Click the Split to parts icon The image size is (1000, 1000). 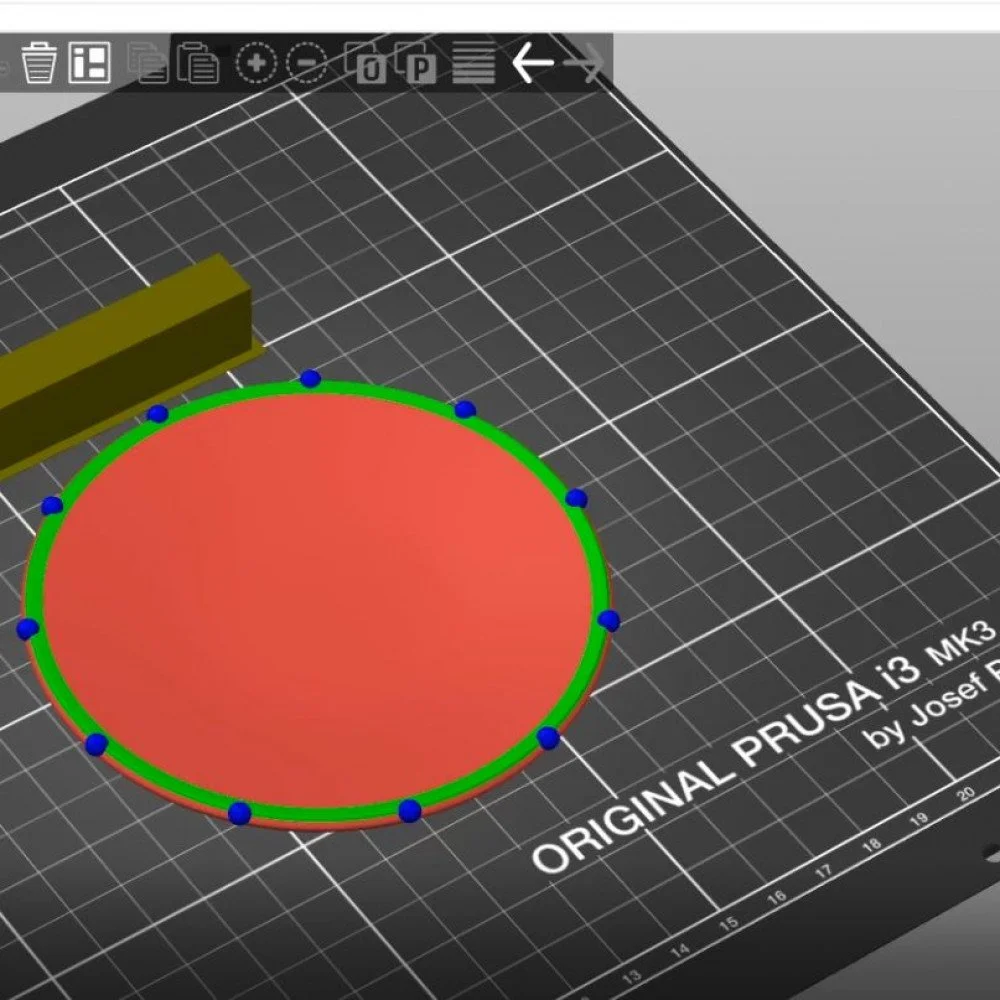coord(415,62)
